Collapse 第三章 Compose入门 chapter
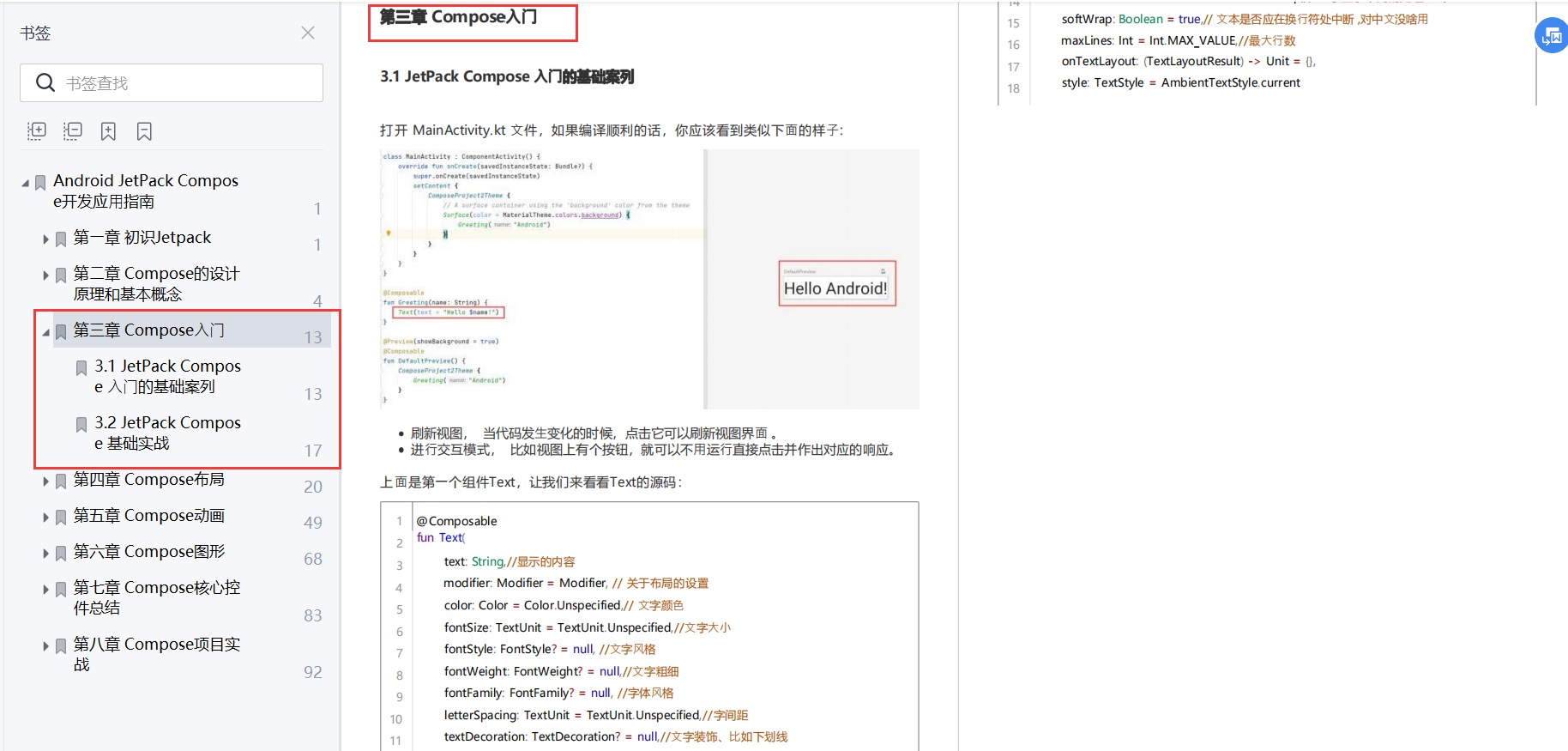Screen dimensions: 1568x751 click(45, 332)
